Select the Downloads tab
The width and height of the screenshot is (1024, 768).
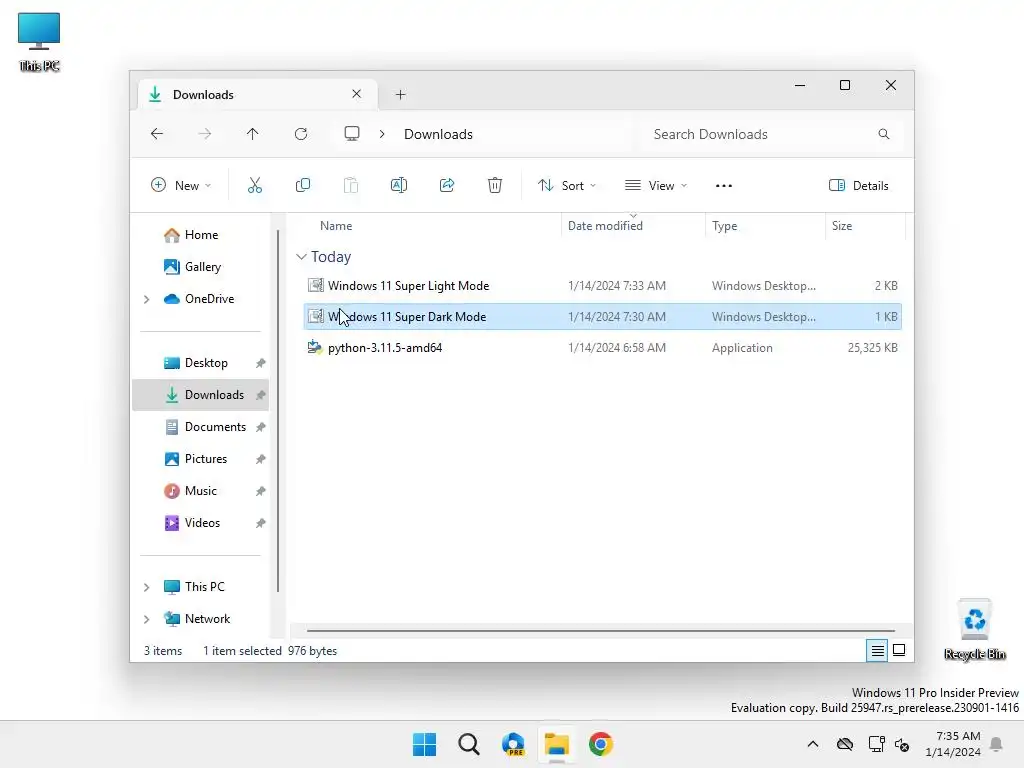(257, 95)
